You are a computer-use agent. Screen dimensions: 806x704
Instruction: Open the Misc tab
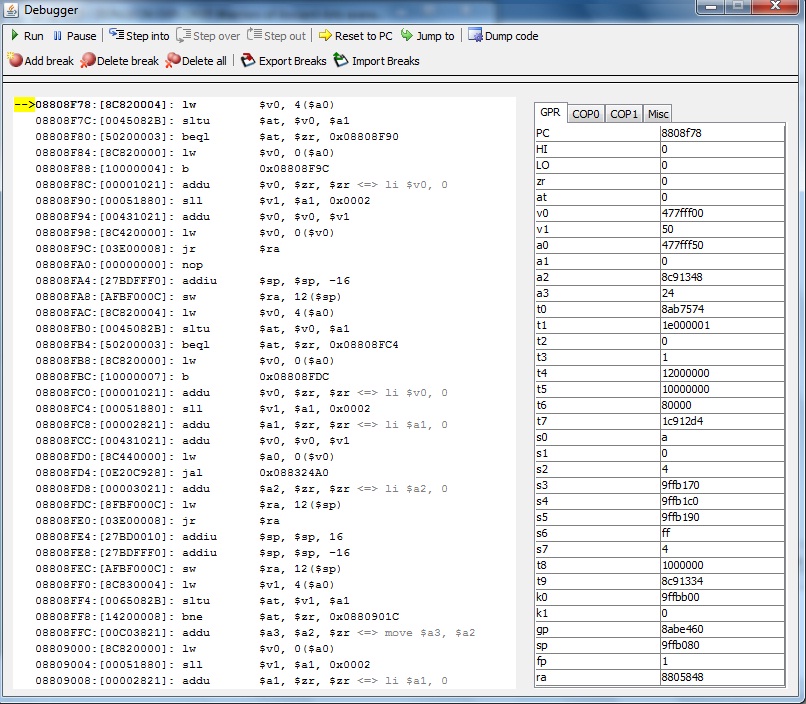tap(657, 114)
